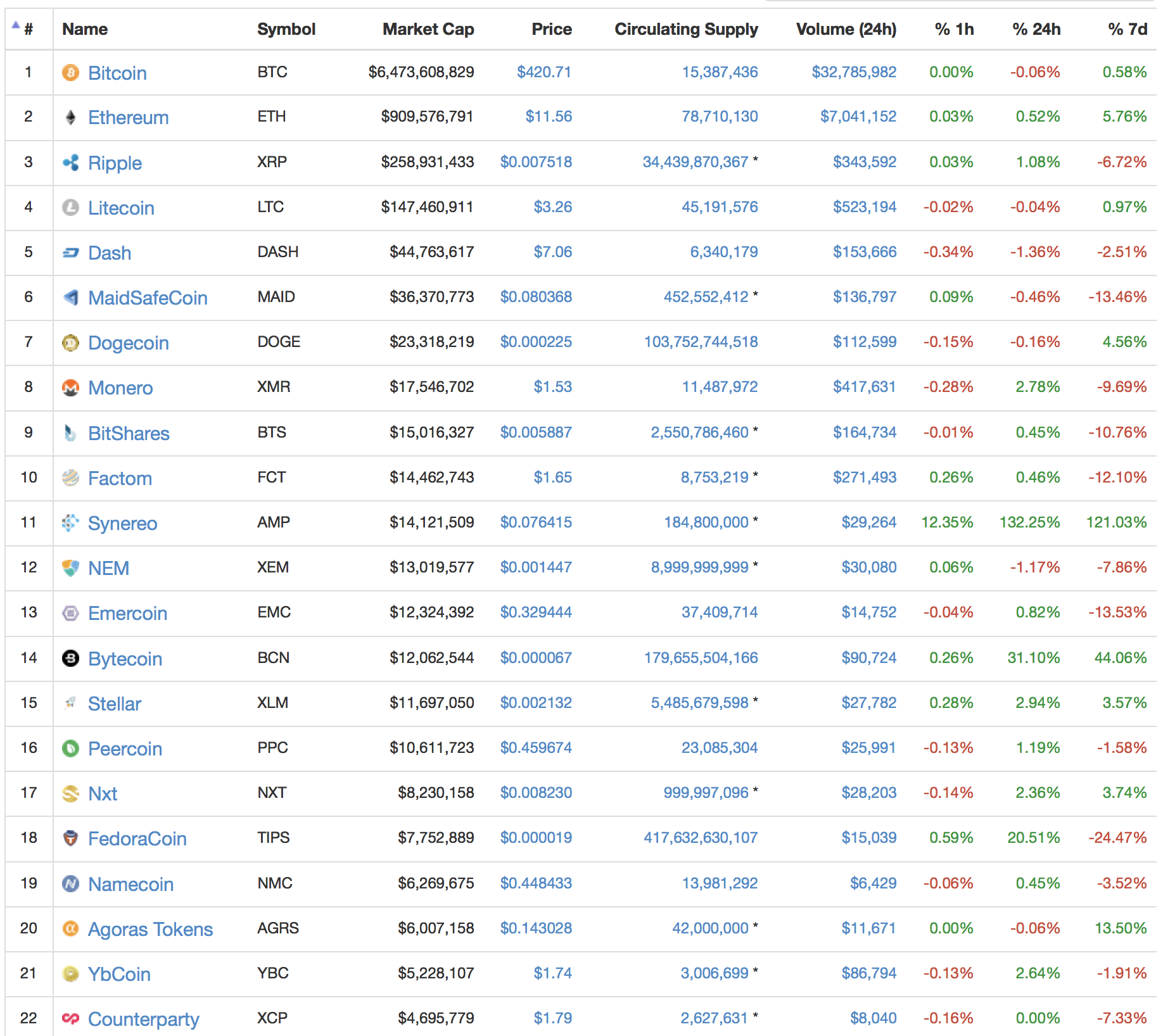Click Monero volume $417,631
This screenshot has width=1163, height=1036.
(865, 386)
